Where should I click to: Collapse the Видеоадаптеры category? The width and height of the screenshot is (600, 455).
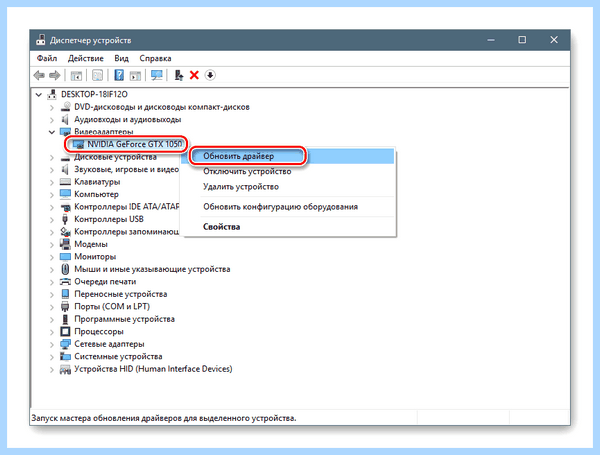[x=52, y=132]
